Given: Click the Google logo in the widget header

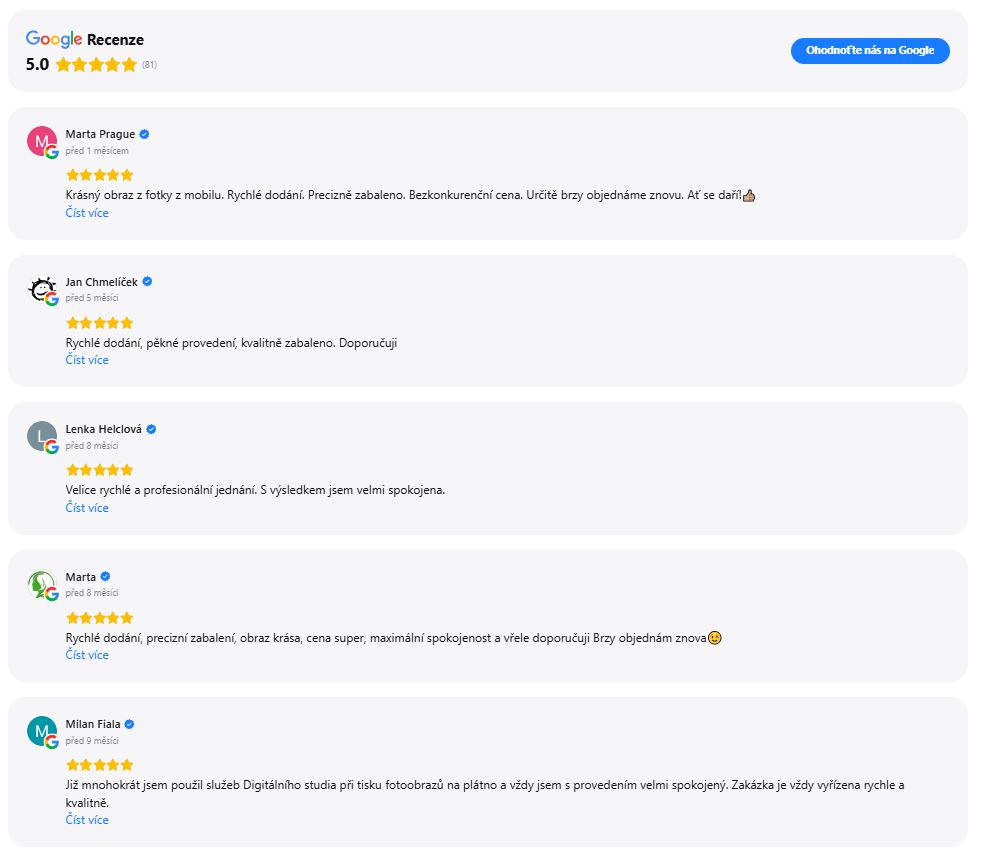Looking at the screenshot, I should tap(53, 36).
